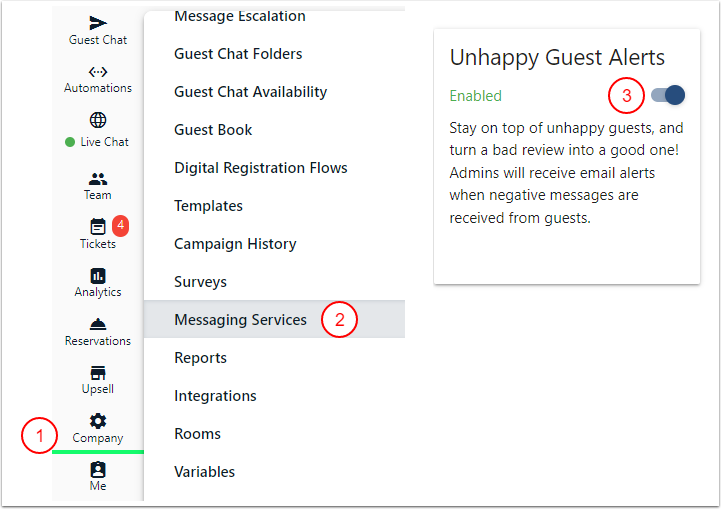Select Messaging Services menu item

click(240, 320)
